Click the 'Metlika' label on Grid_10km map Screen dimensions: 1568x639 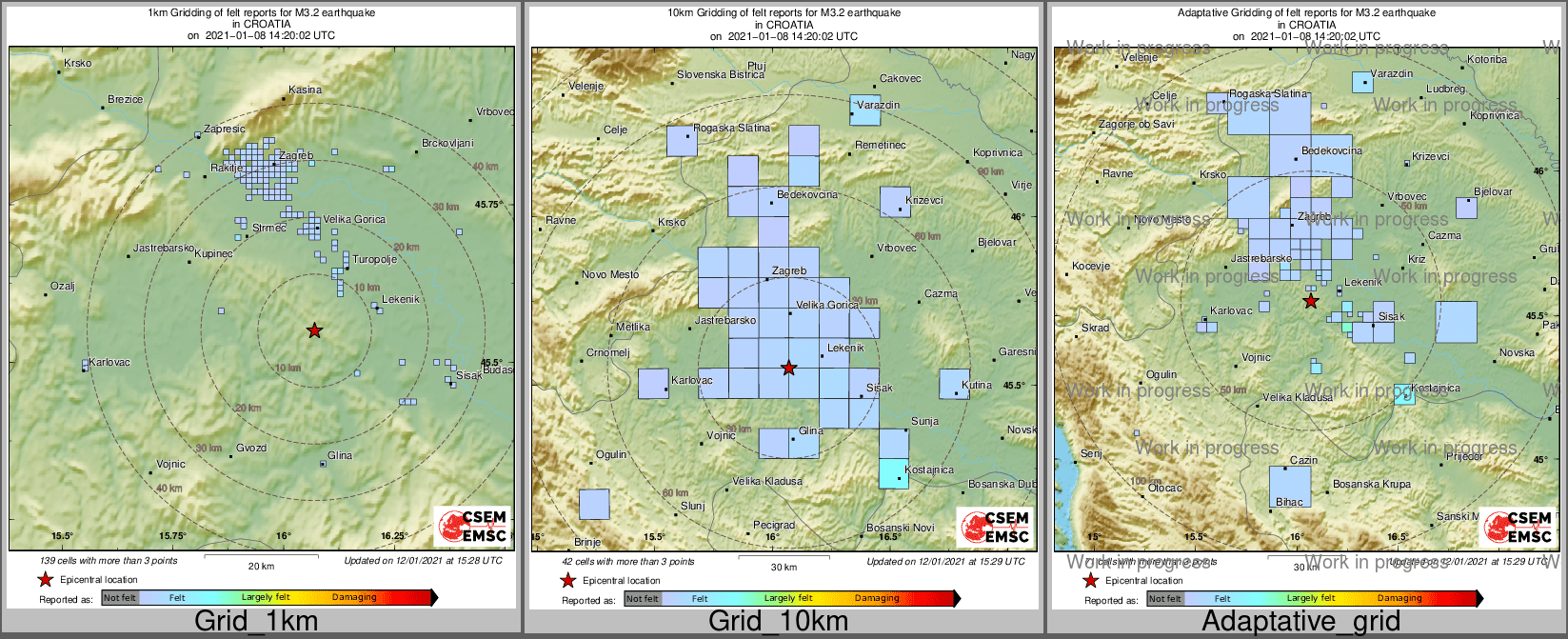[x=633, y=327]
